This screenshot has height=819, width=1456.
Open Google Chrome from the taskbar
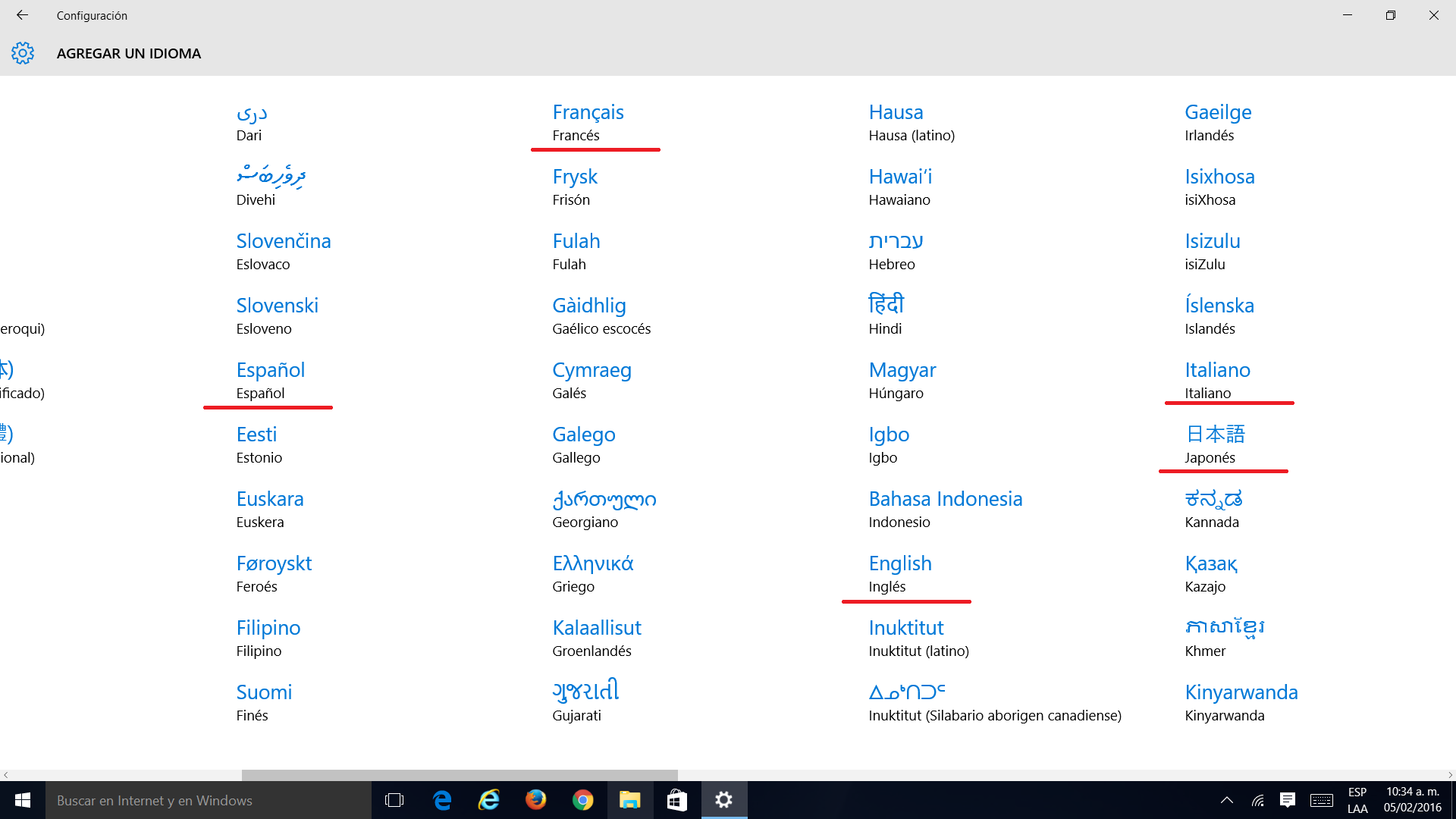point(582,800)
